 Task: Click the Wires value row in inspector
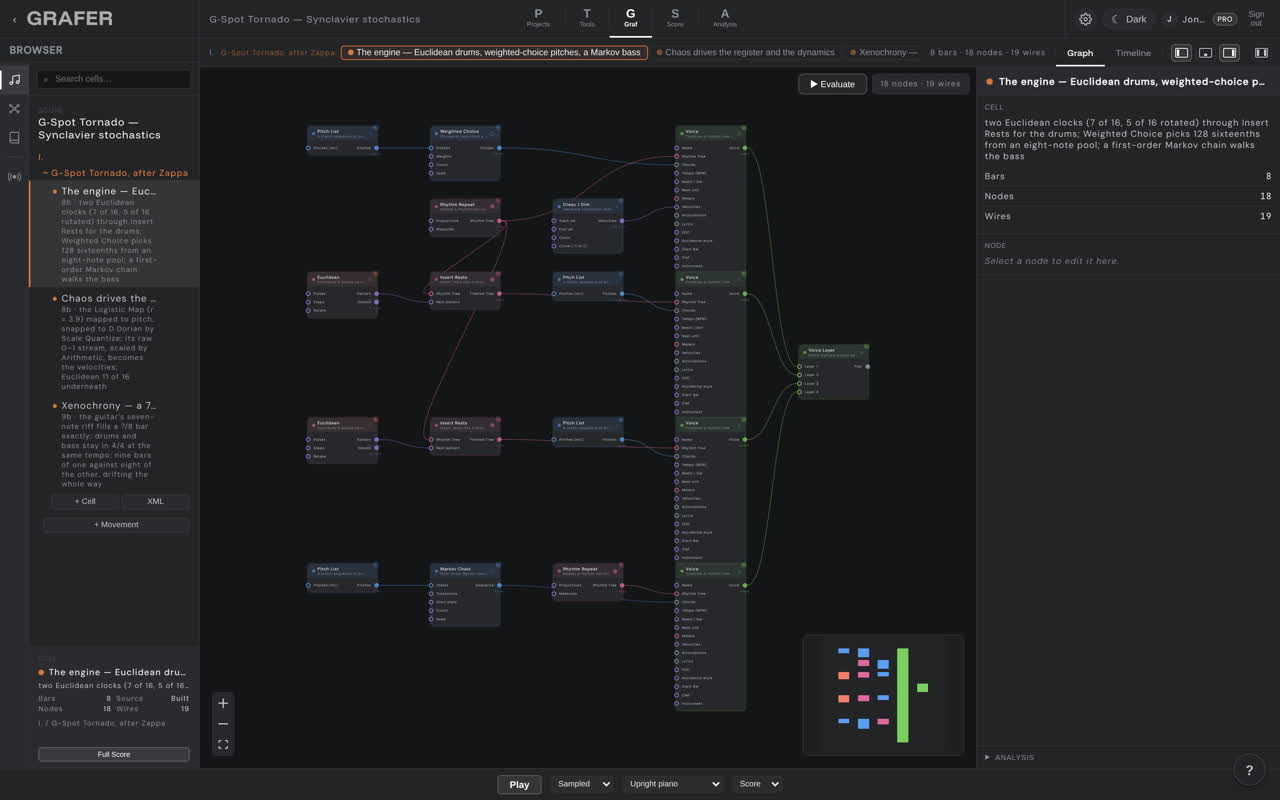(1128, 216)
